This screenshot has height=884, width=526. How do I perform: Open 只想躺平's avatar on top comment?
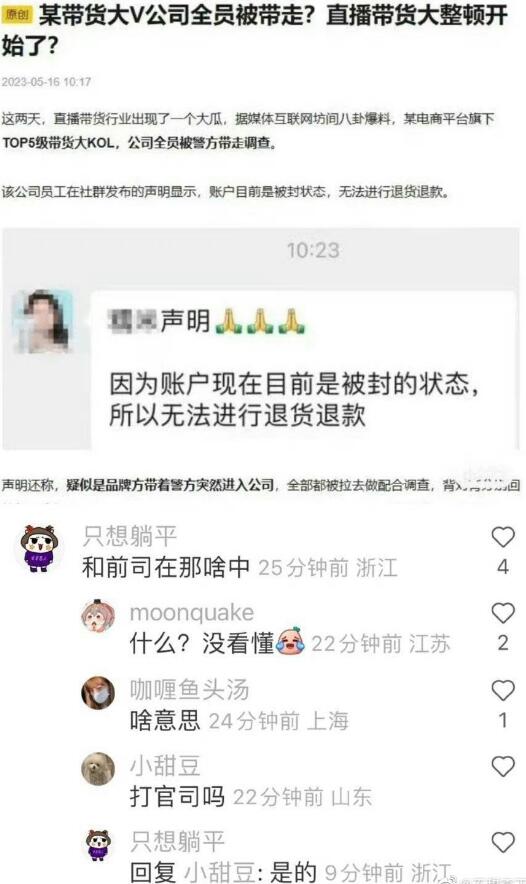[38, 547]
